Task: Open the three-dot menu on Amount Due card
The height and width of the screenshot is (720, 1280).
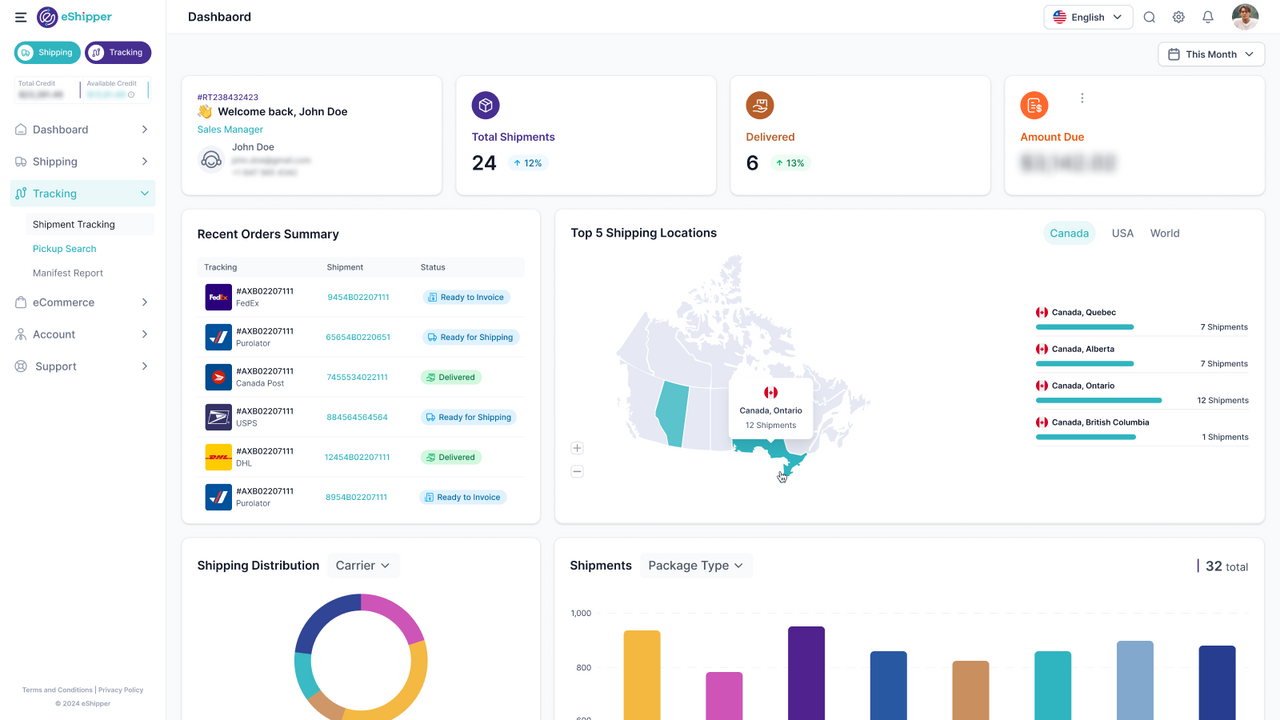Action: [x=1082, y=97]
